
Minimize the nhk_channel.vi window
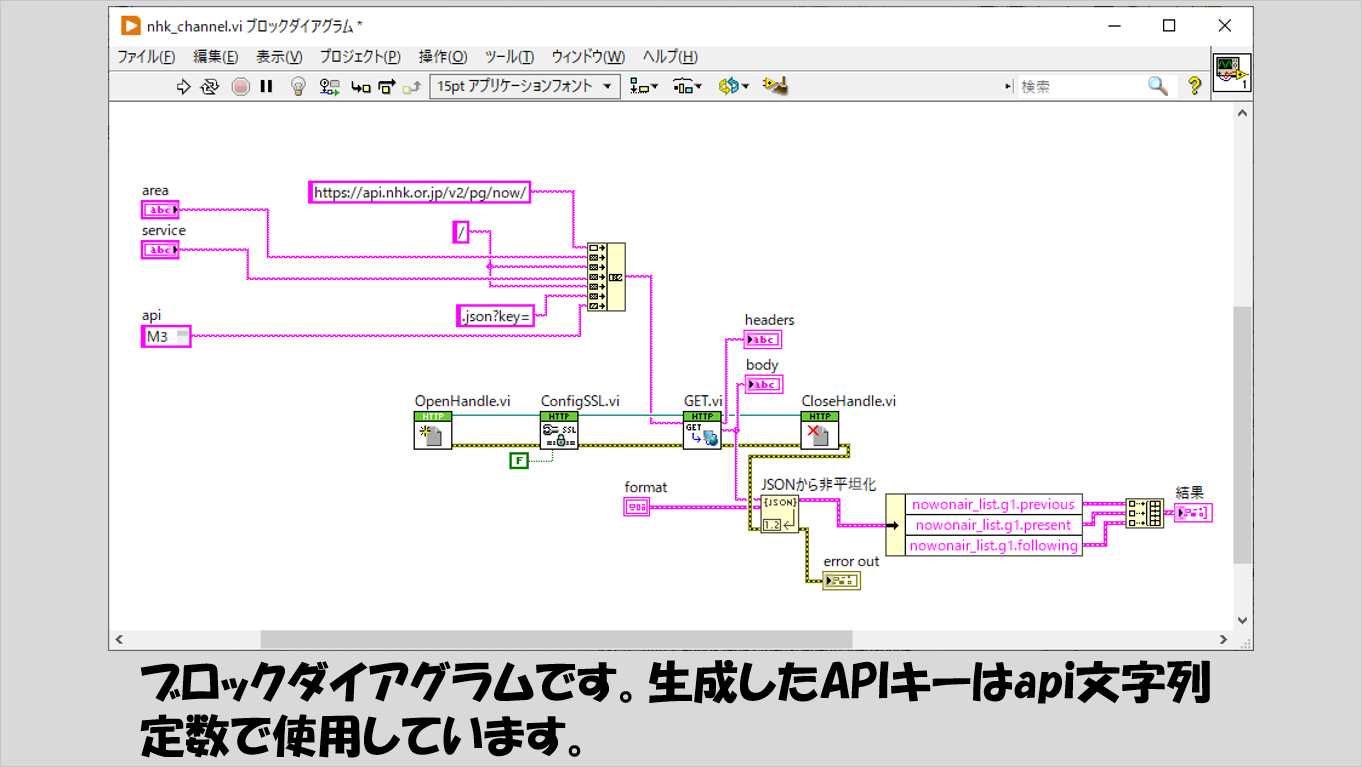(1113, 26)
